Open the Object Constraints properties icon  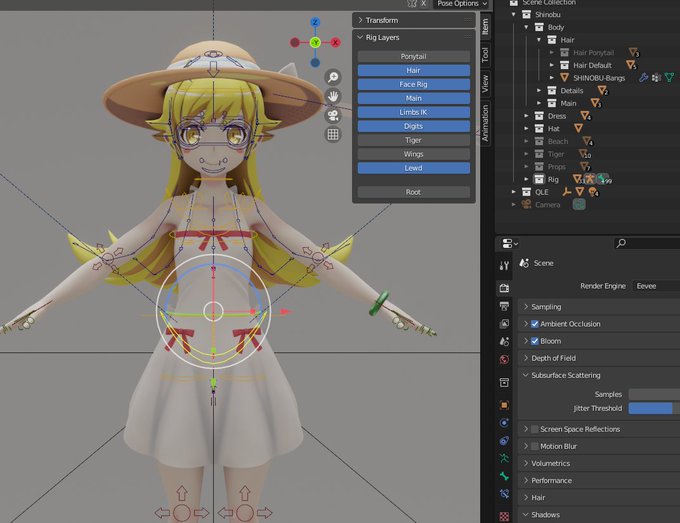[x=504, y=441]
